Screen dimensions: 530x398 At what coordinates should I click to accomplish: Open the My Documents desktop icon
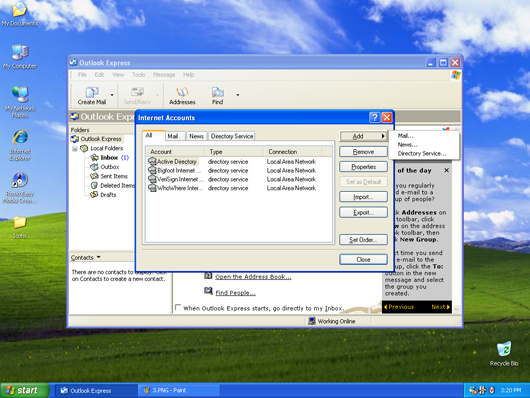pos(20,14)
